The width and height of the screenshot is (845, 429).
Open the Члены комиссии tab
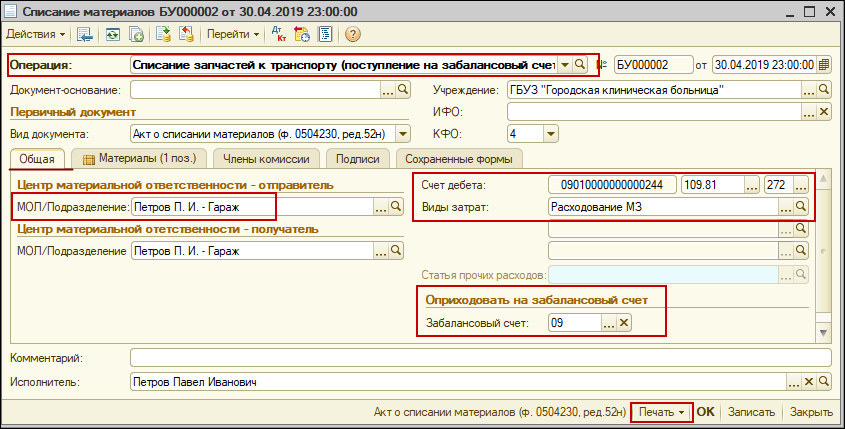click(266, 159)
